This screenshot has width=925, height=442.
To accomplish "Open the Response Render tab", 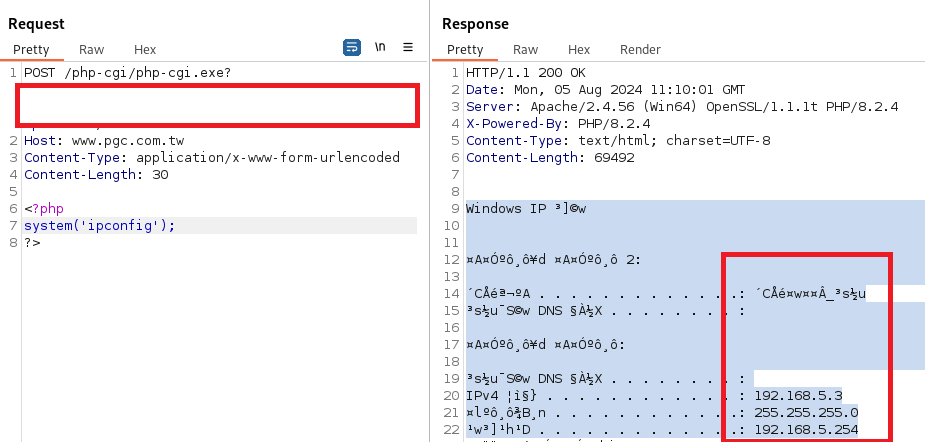I will click(640, 50).
